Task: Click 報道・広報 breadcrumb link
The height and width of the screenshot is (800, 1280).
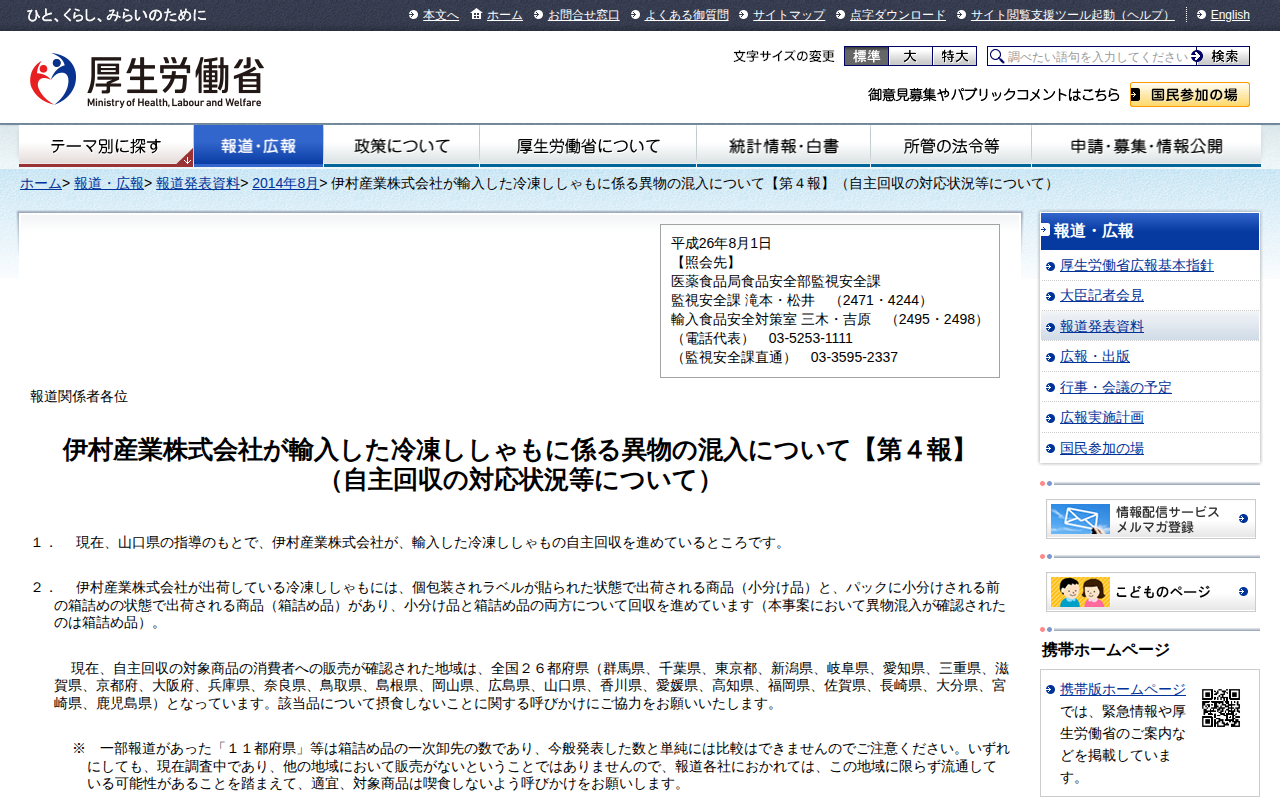Action: pyautogui.click(x=109, y=183)
